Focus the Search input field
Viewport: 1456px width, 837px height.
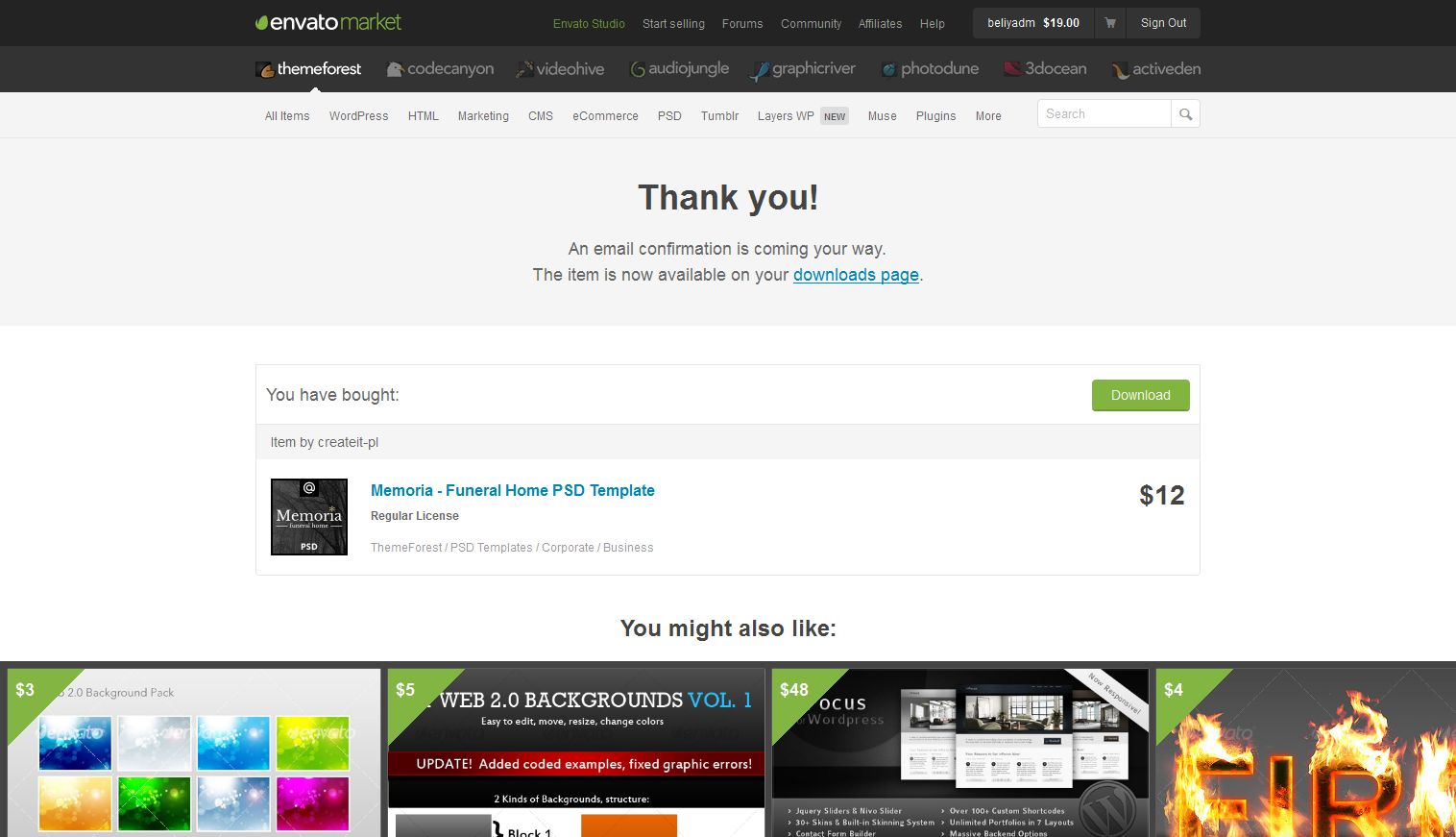(1104, 114)
